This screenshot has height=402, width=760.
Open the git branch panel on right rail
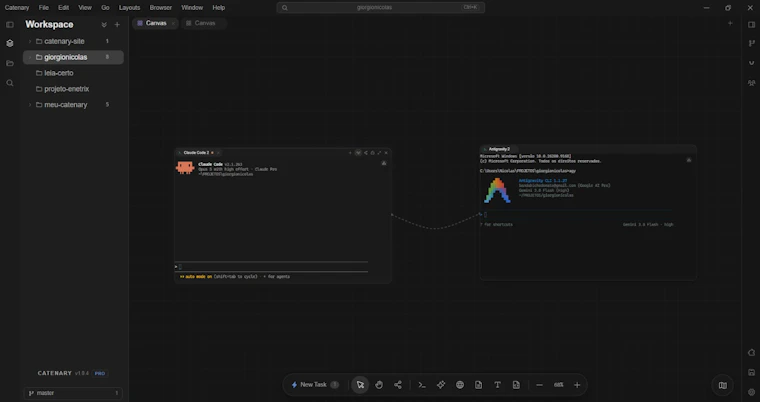[751, 43]
